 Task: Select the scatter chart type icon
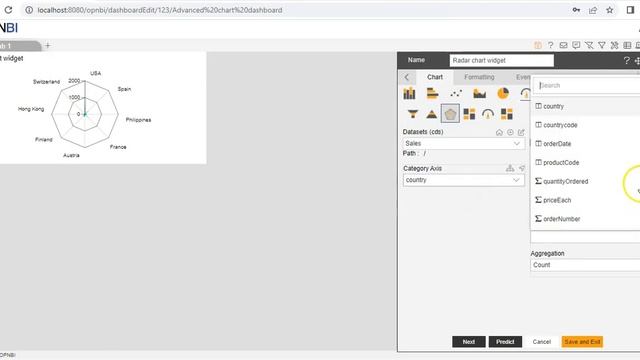456,93
